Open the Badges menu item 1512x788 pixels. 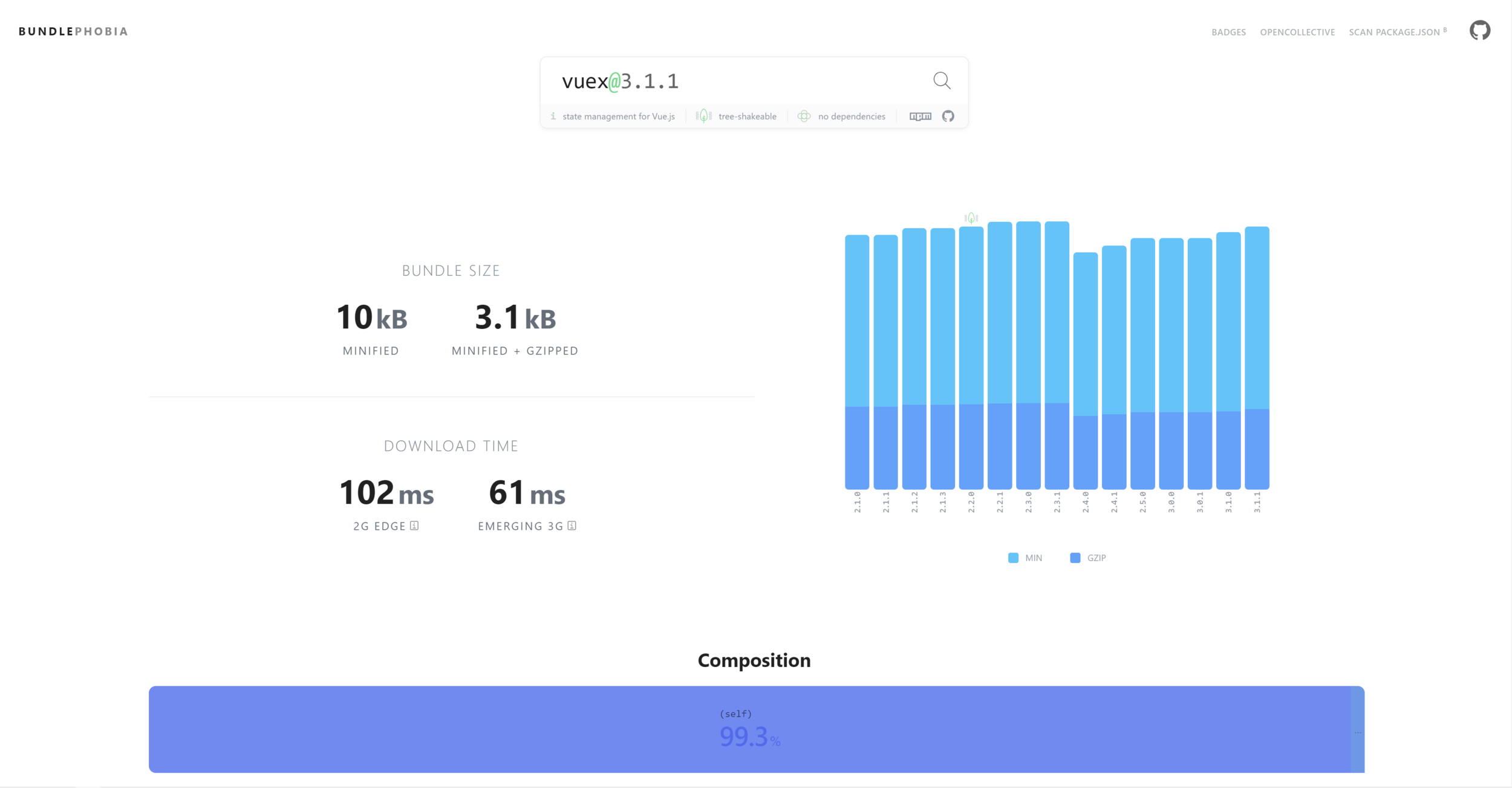pyautogui.click(x=1228, y=32)
